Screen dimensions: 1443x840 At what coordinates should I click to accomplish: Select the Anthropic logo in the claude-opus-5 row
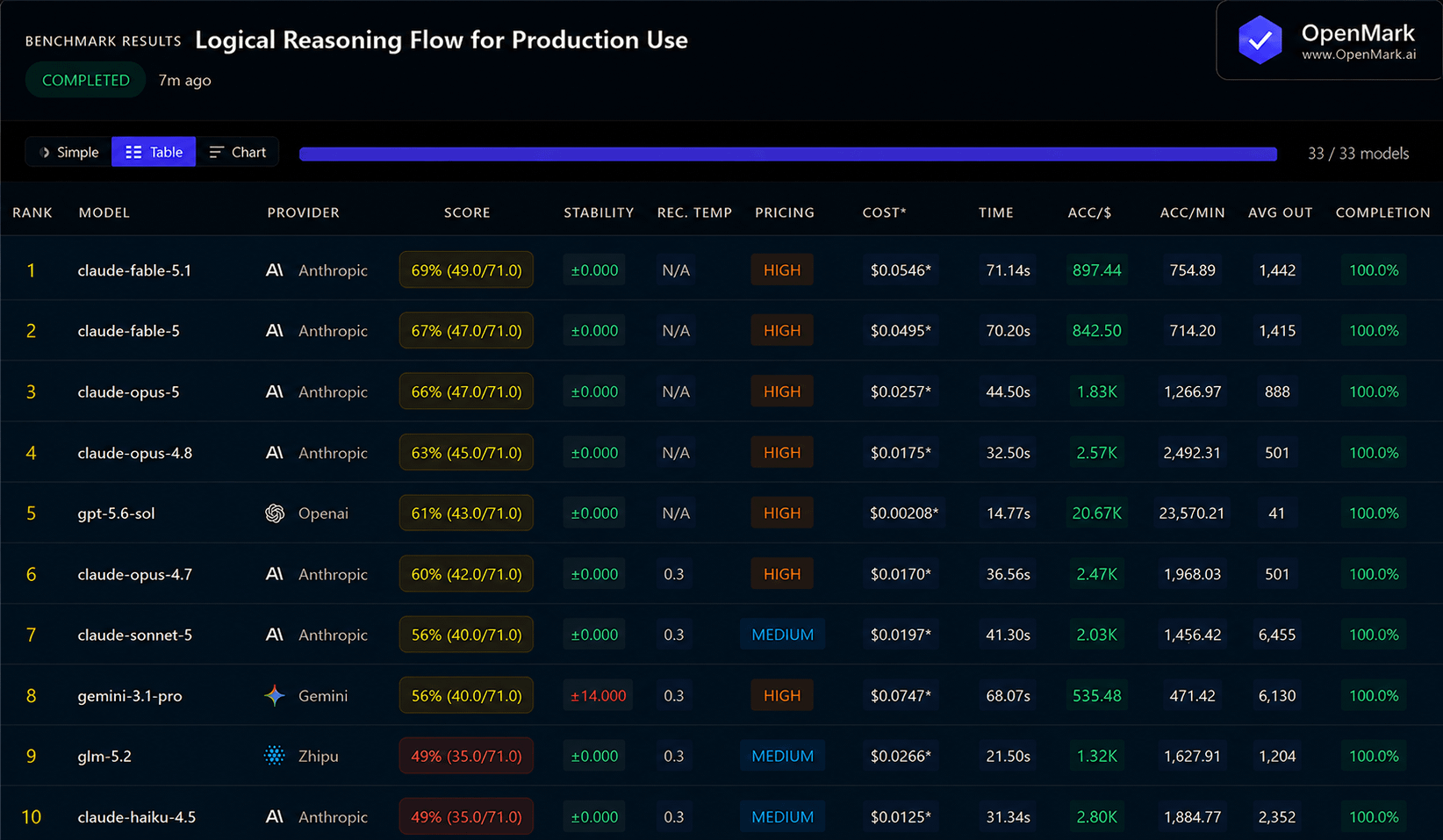[275, 391]
